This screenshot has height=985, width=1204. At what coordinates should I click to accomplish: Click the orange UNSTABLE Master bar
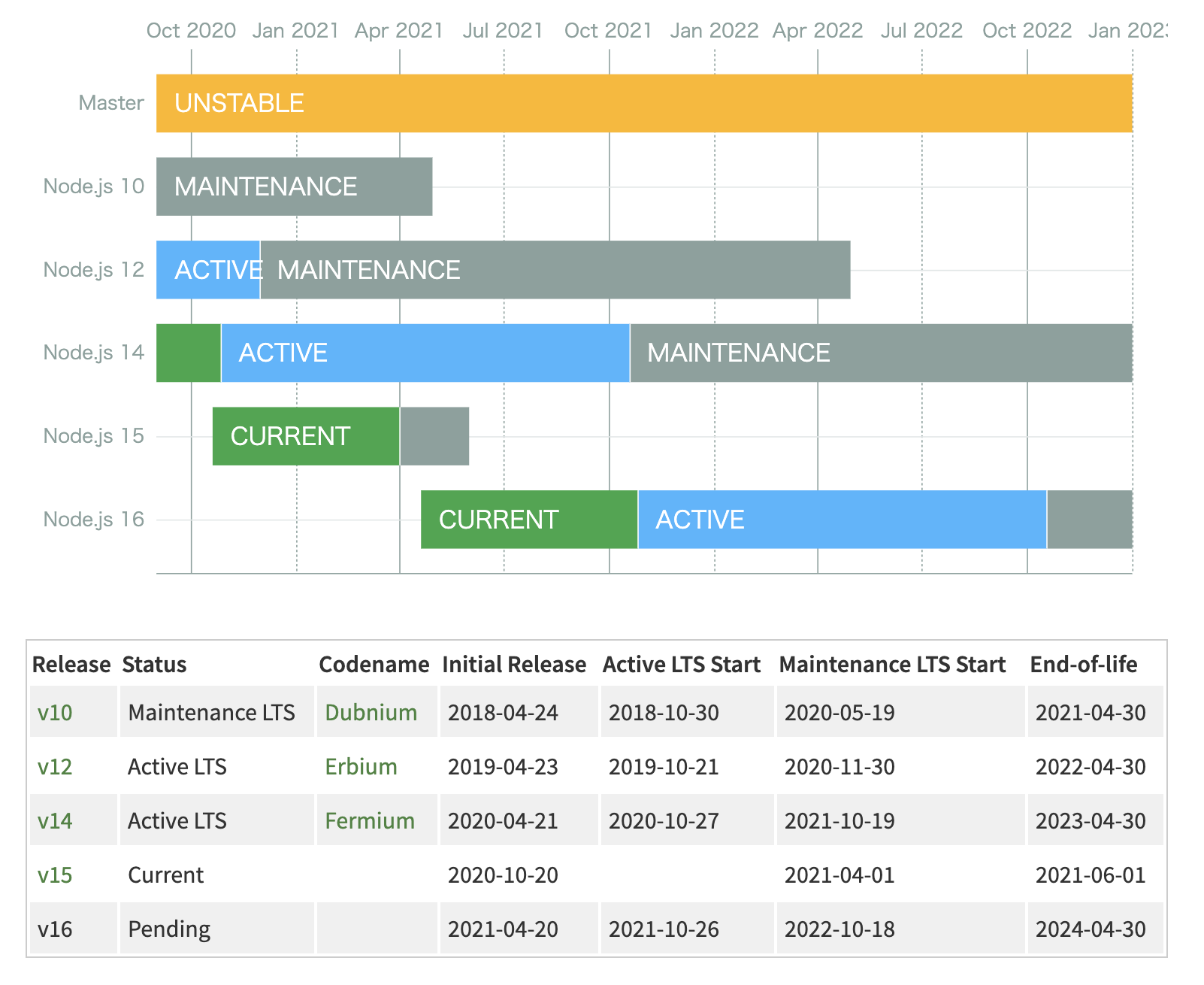644,103
